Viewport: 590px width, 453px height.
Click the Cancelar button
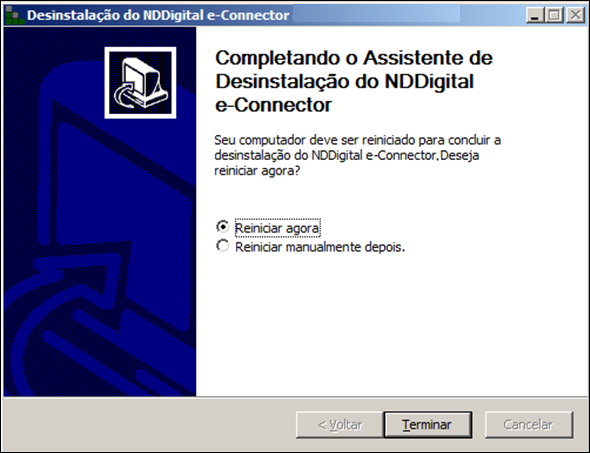click(529, 425)
